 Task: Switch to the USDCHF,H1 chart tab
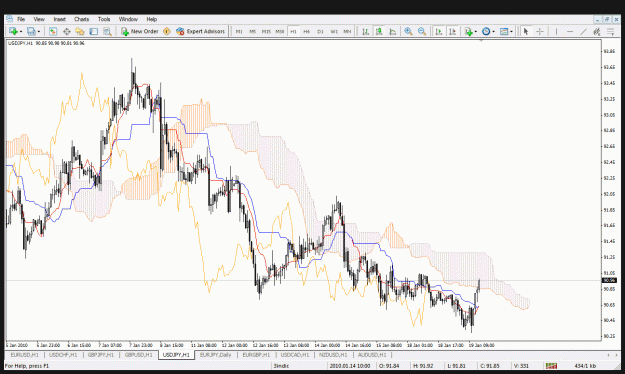[x=63, y=355]
